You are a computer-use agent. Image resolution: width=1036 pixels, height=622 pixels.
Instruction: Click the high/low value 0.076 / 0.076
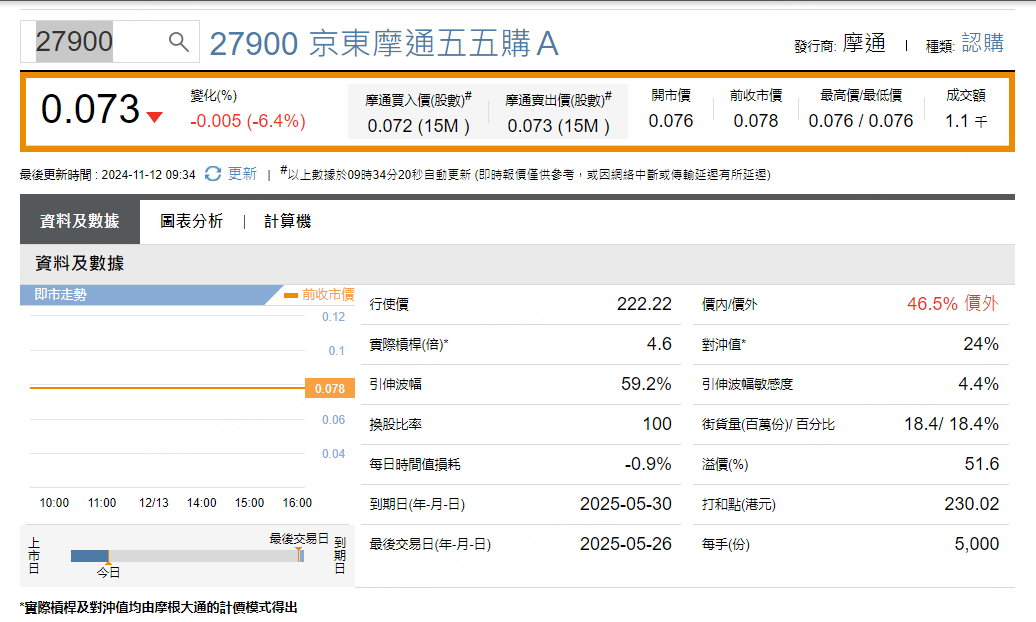coord(861,121)
